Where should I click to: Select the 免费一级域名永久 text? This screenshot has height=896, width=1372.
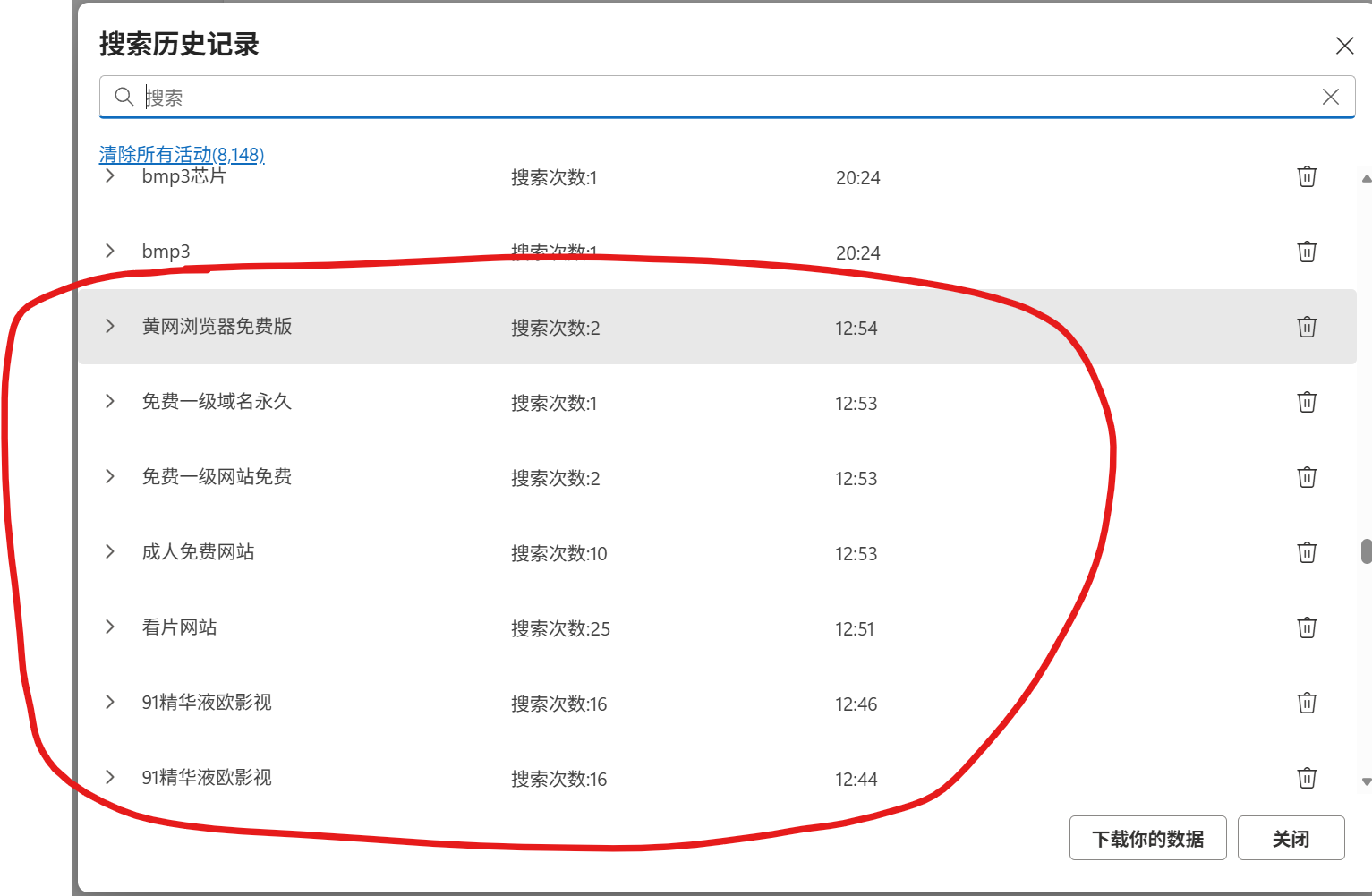click(217, 402)
